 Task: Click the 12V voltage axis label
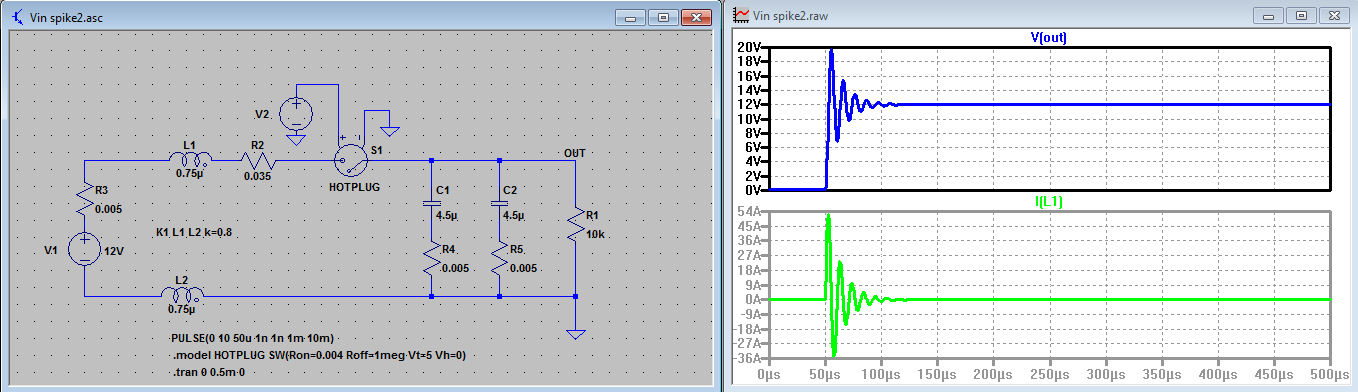[750, 104]
